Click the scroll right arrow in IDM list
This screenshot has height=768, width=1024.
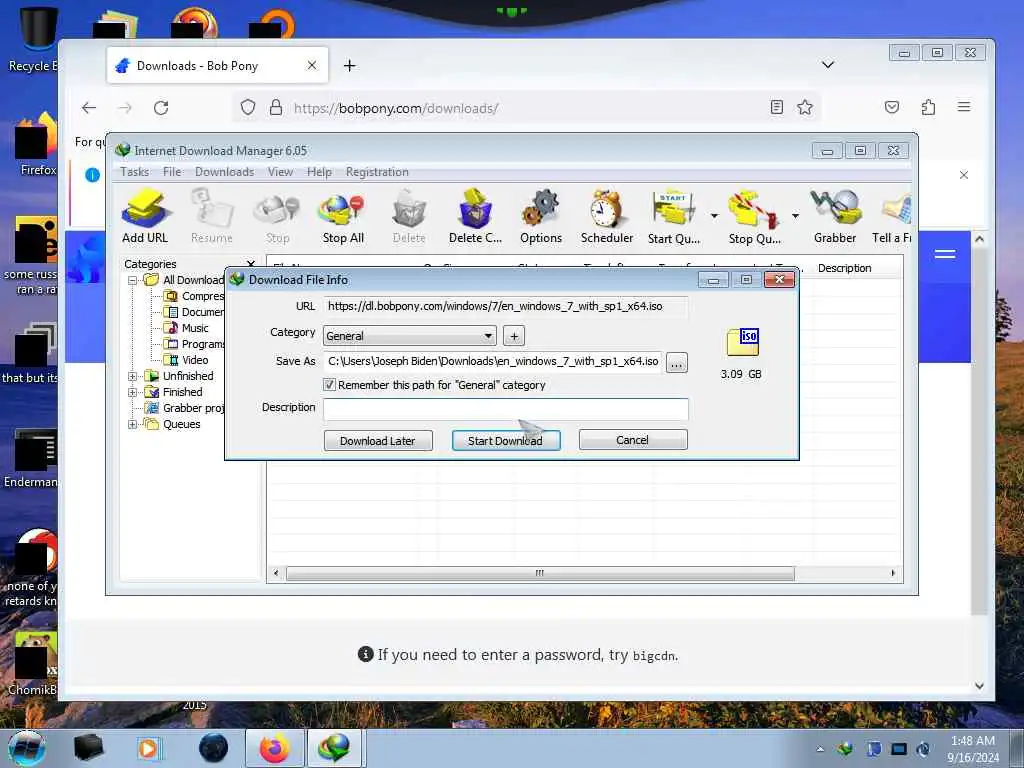click(x=893, y=573)
